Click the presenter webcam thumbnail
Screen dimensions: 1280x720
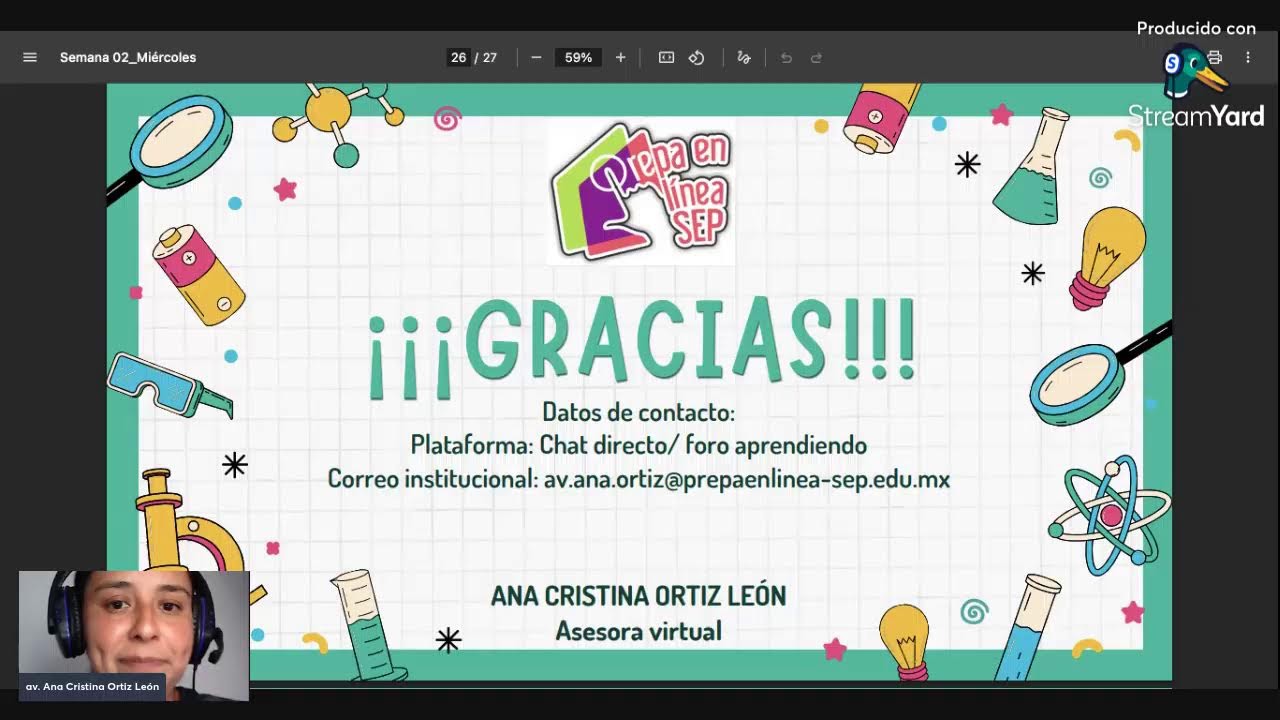134,635
